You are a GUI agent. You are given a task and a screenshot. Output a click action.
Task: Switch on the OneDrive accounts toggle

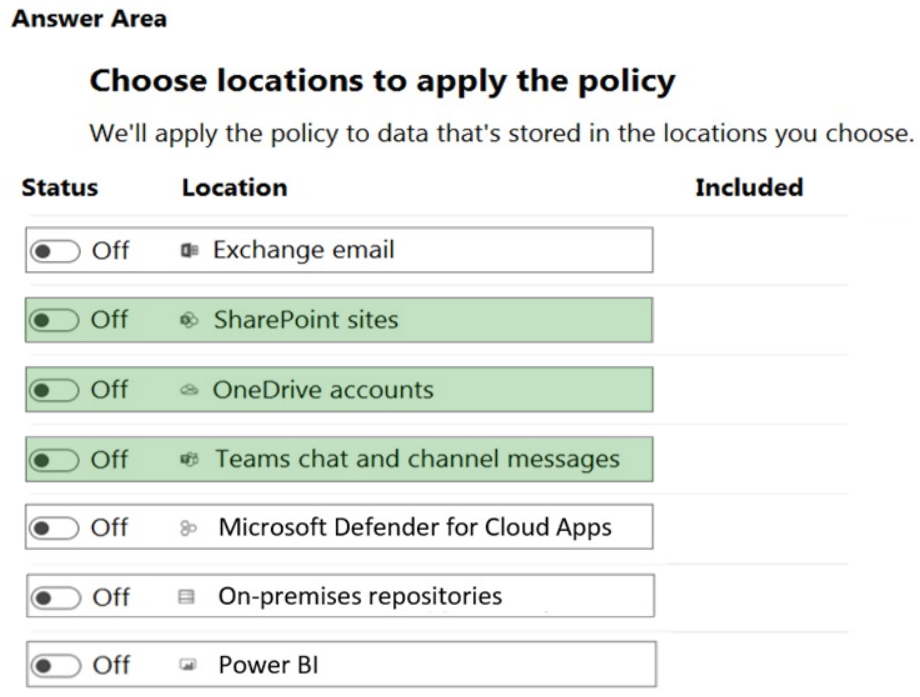click(x=55, y=390)
